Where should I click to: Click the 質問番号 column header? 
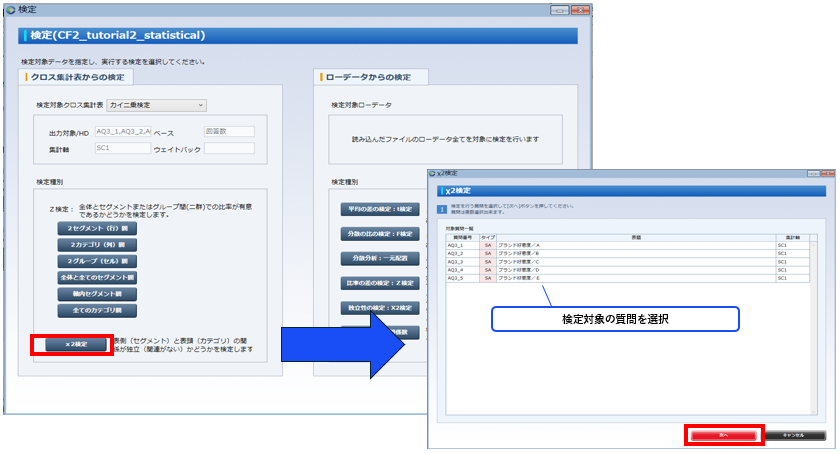coord(462,237)
